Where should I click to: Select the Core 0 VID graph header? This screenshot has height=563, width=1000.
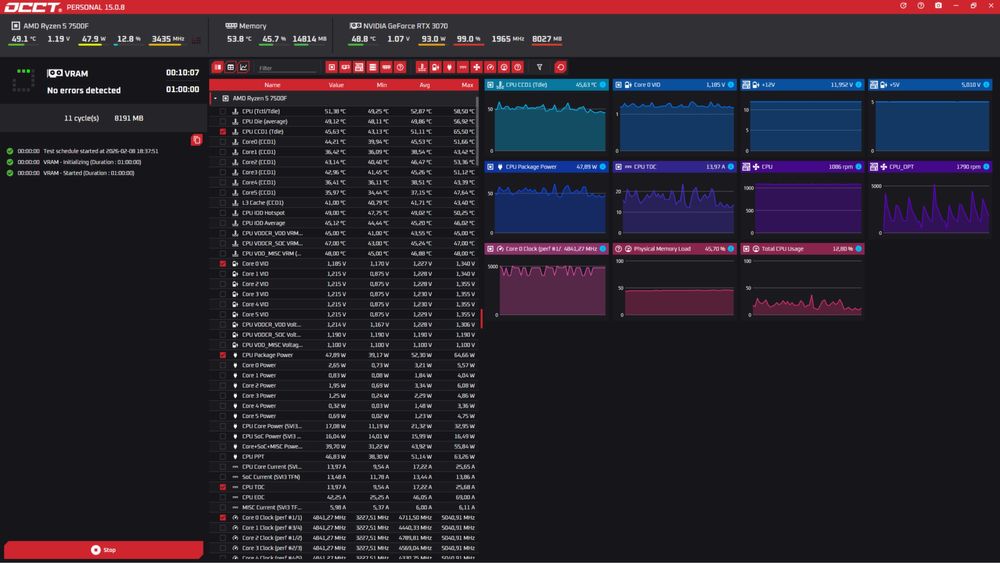(674, 85)
